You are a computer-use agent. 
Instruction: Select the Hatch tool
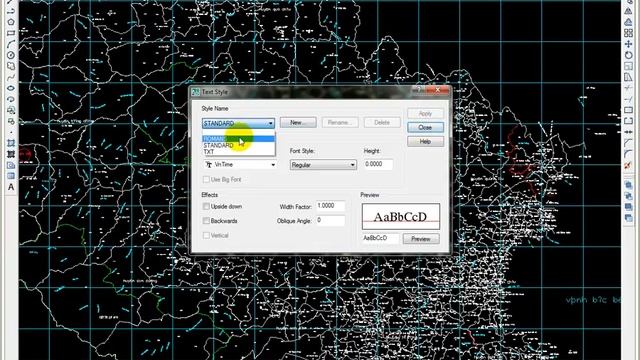click(x=11, y=143)
